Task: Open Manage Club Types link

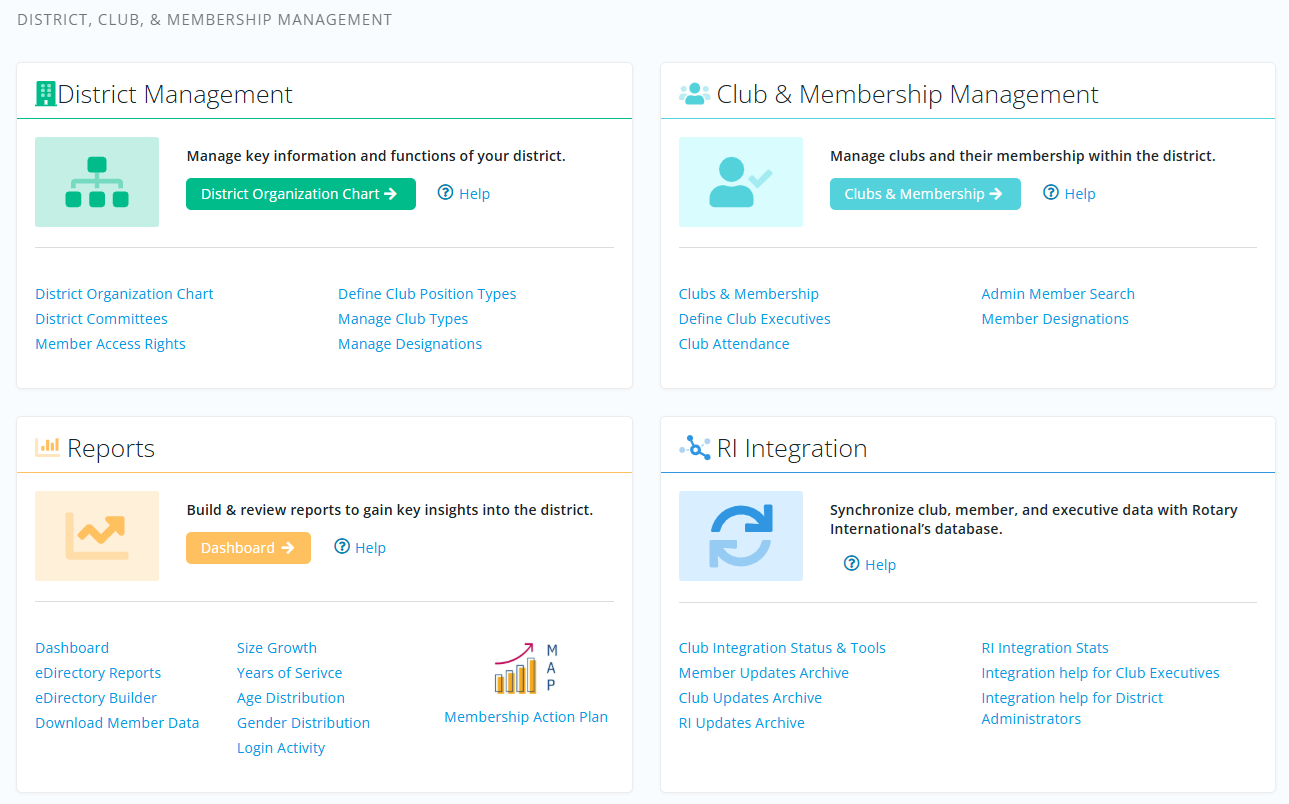Action: (403, 319)
